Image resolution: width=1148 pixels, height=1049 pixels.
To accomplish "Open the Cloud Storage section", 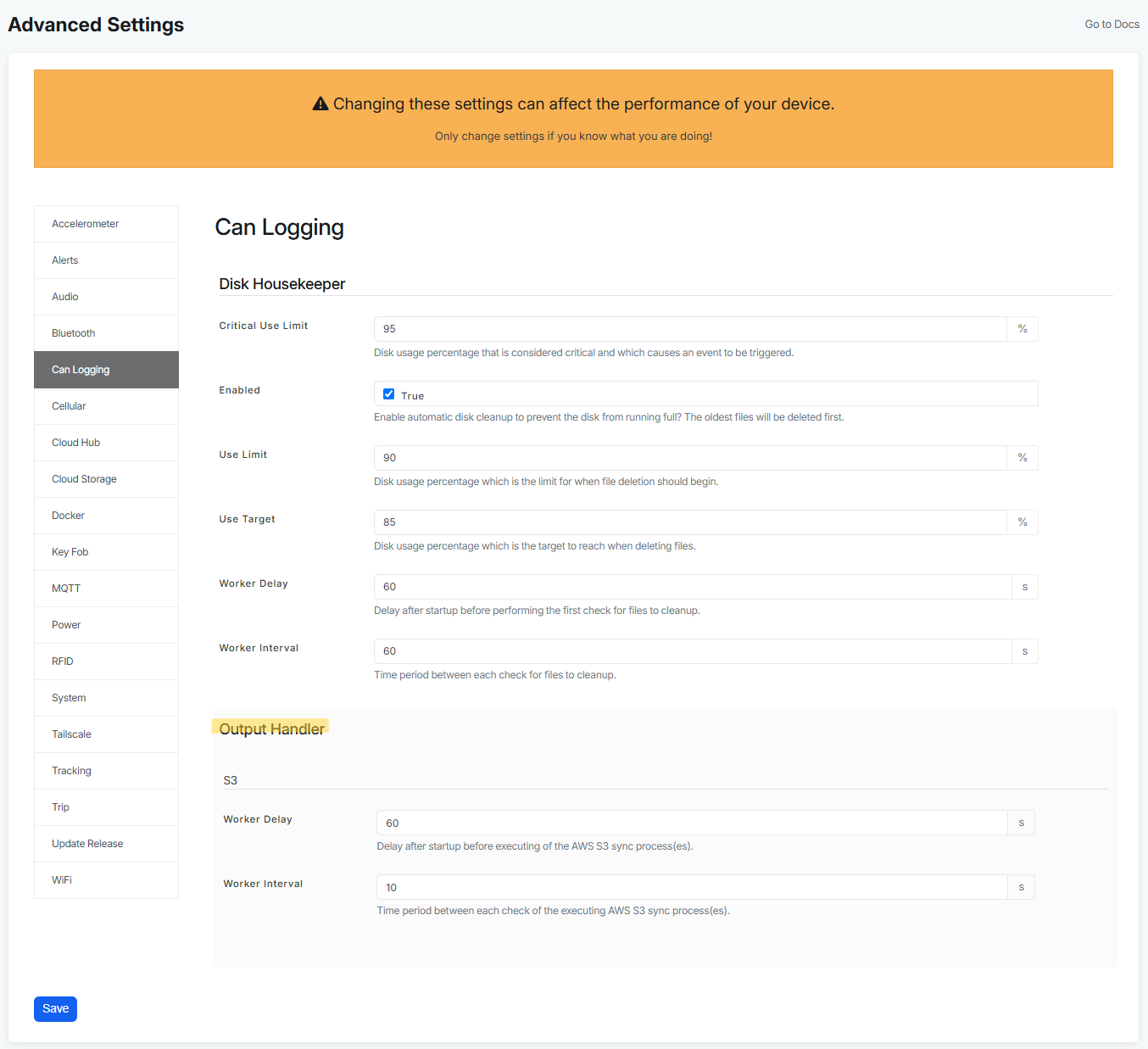I will [x=106, y=479].
